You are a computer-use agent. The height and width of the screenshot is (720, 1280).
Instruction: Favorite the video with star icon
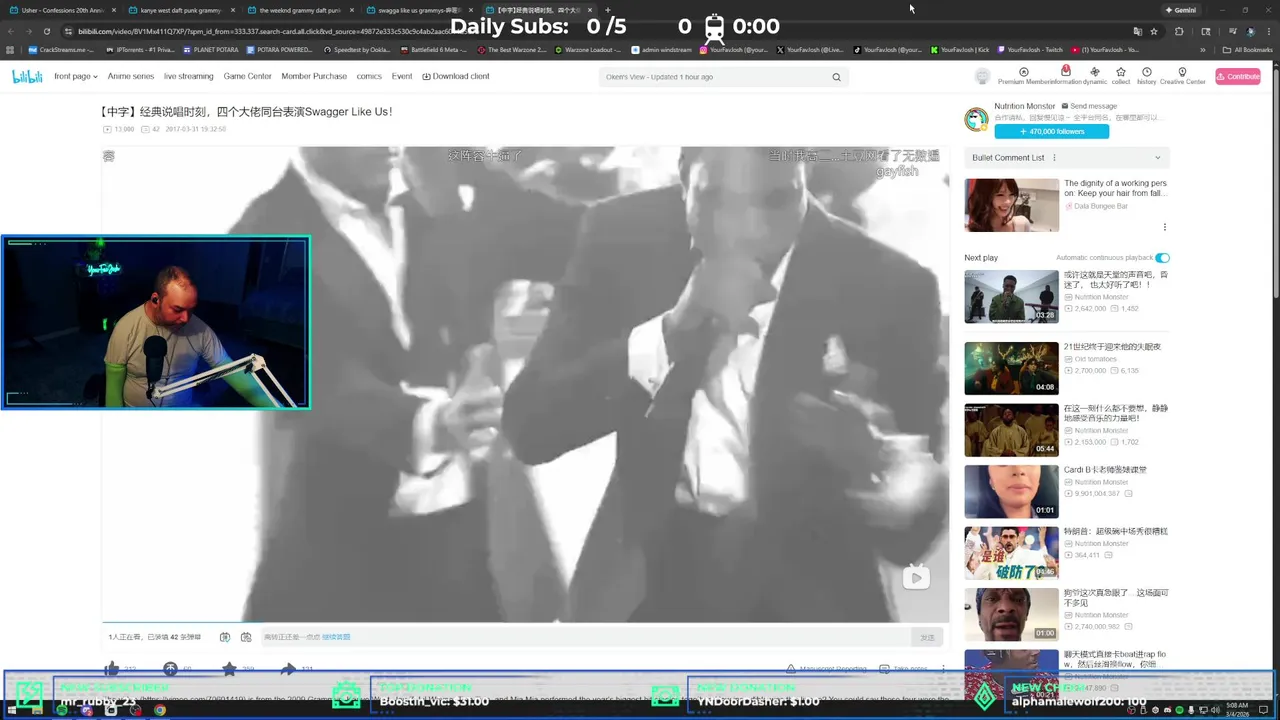(x=229, y=669)
